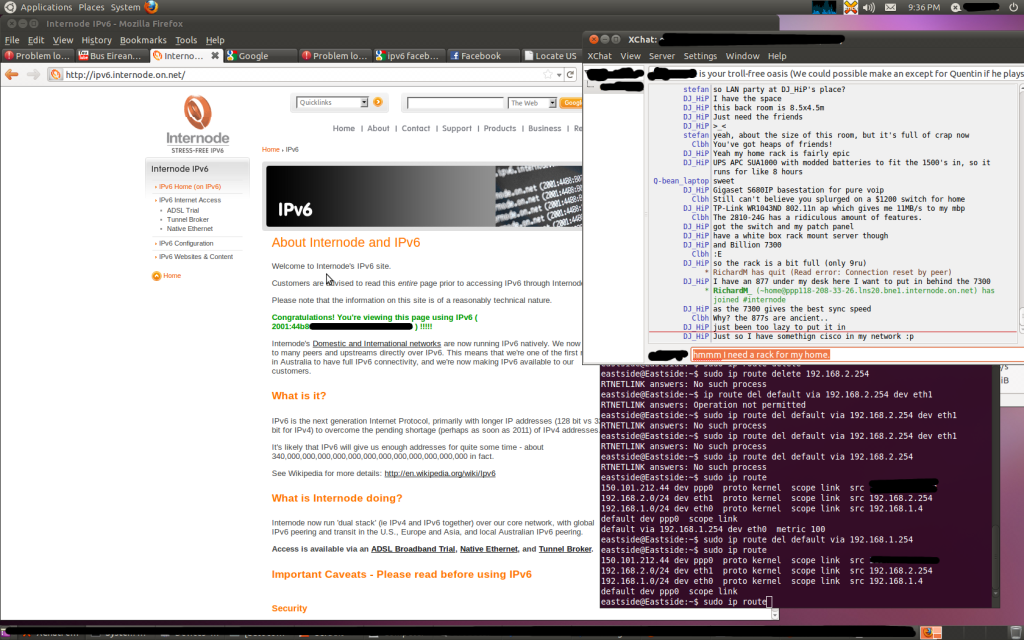
Task: Open Firefox View menu
Action: tap(63, 40)
